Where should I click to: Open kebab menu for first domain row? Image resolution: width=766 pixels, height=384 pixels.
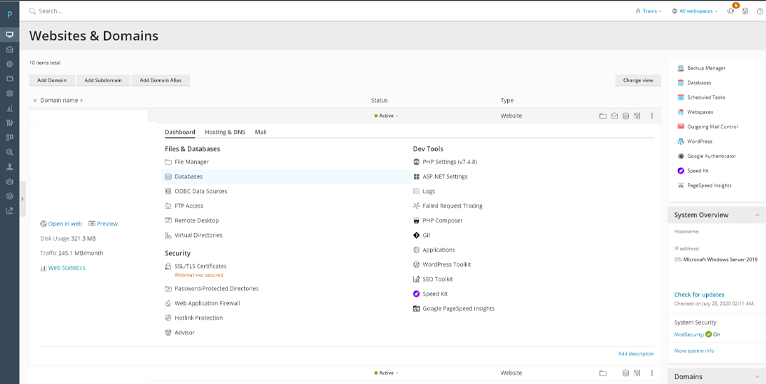tap(652, 116)
